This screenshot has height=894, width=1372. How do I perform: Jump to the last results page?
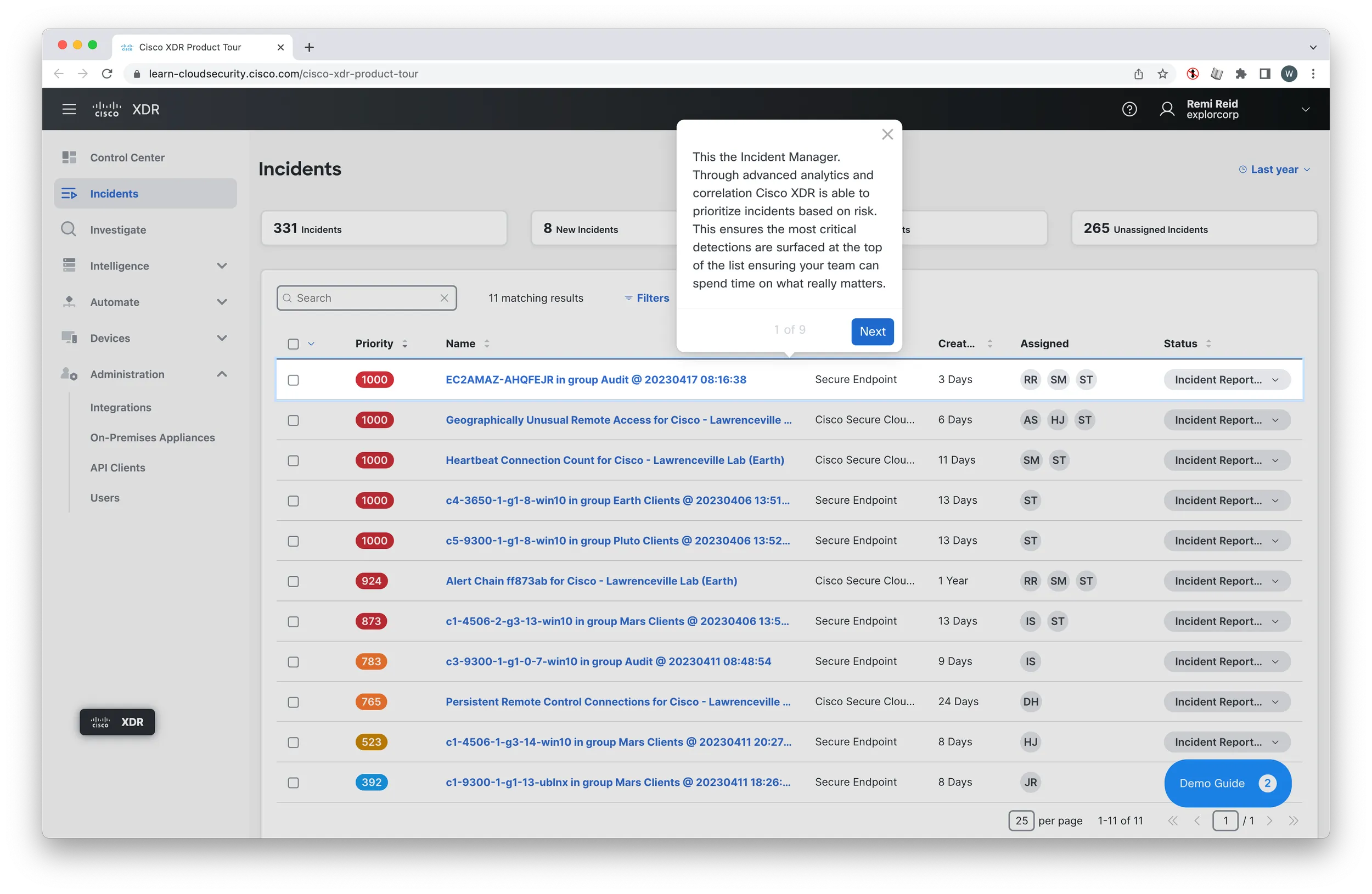tap(1294, 821)
